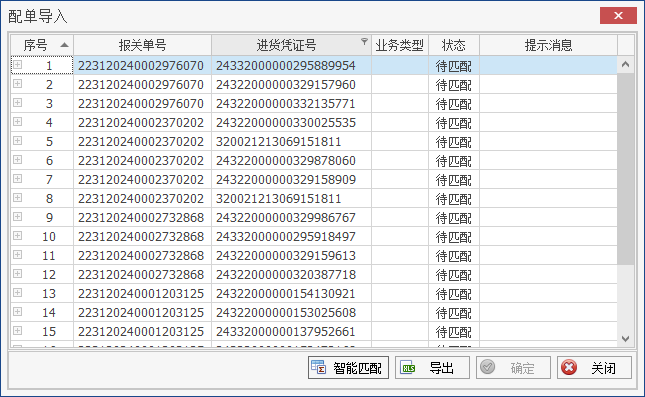Select voucher cell 24322000000330025535

click(291, 123)
